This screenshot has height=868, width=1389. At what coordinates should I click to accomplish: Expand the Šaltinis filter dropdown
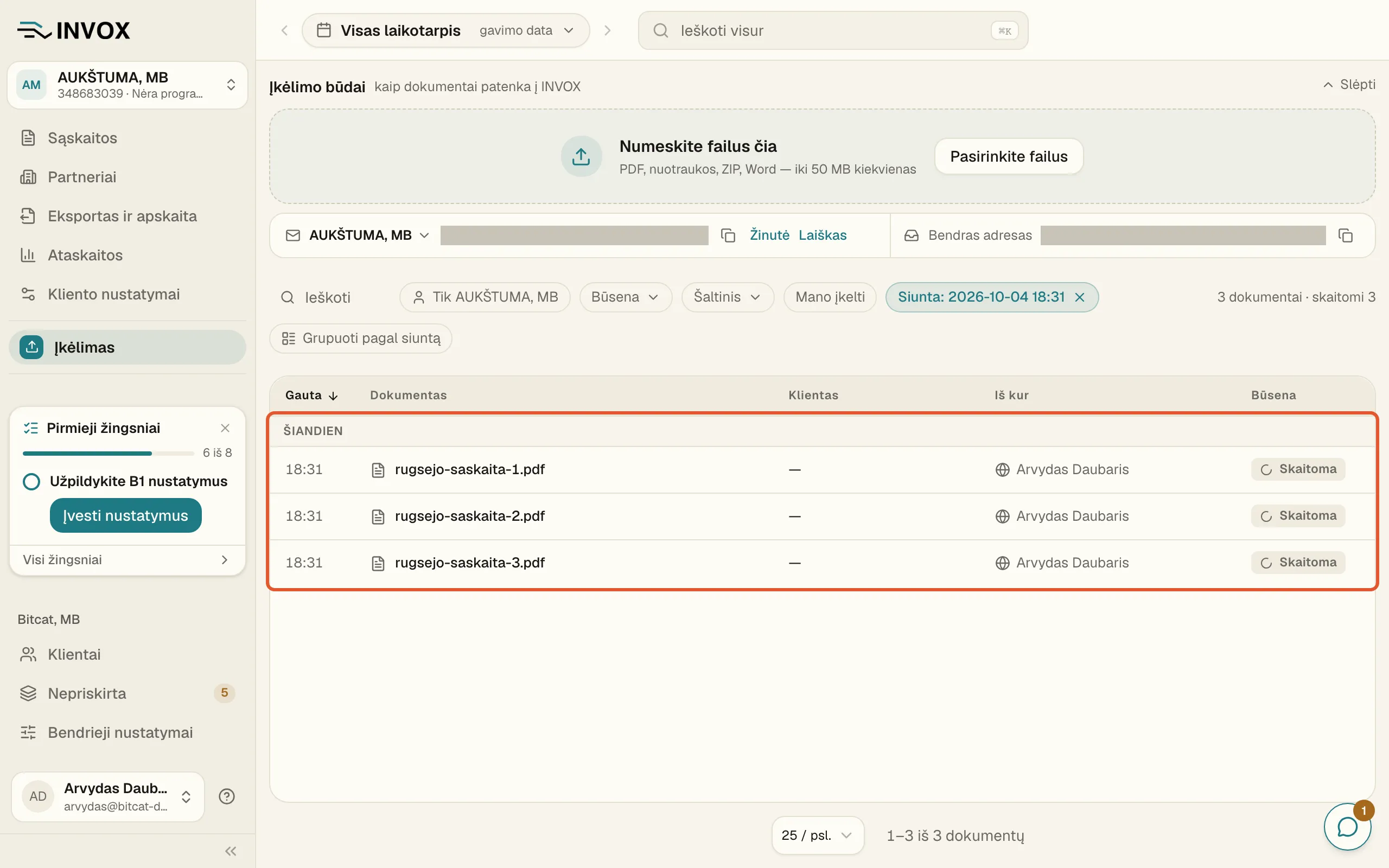728,297
